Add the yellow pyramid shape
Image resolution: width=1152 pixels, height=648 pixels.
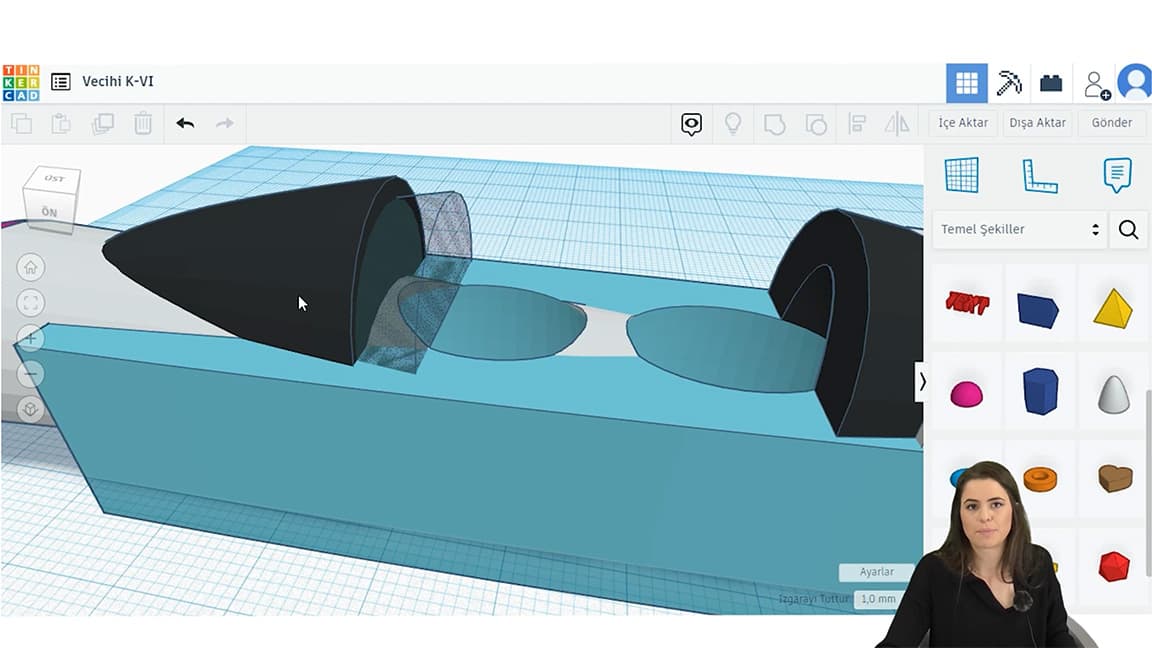pyautogui.click(x=1112, y=306)
